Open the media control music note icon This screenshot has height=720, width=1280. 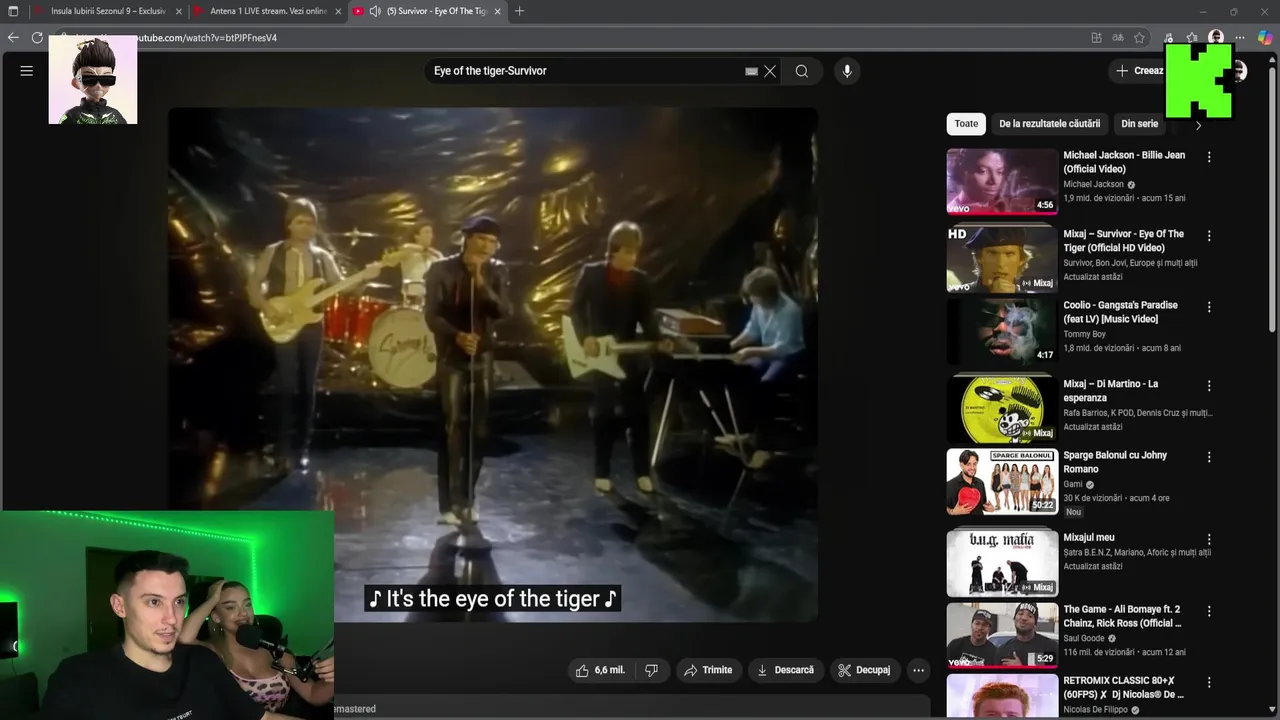(1169, 38)
